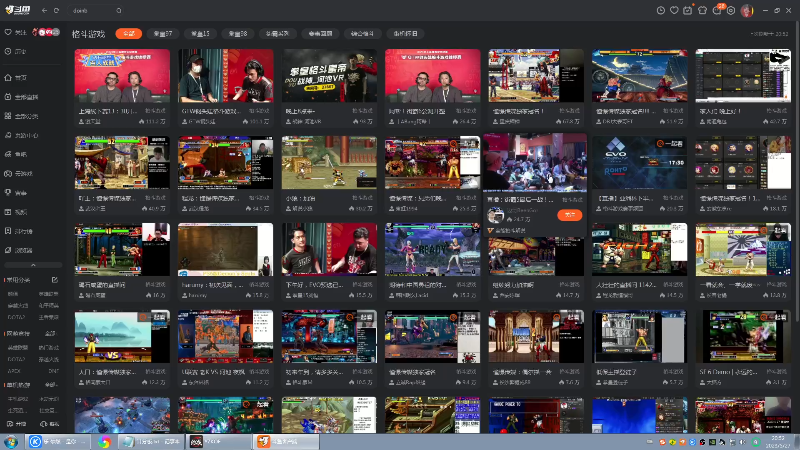Open 关注 heart item in sidebar

point(16,32)
